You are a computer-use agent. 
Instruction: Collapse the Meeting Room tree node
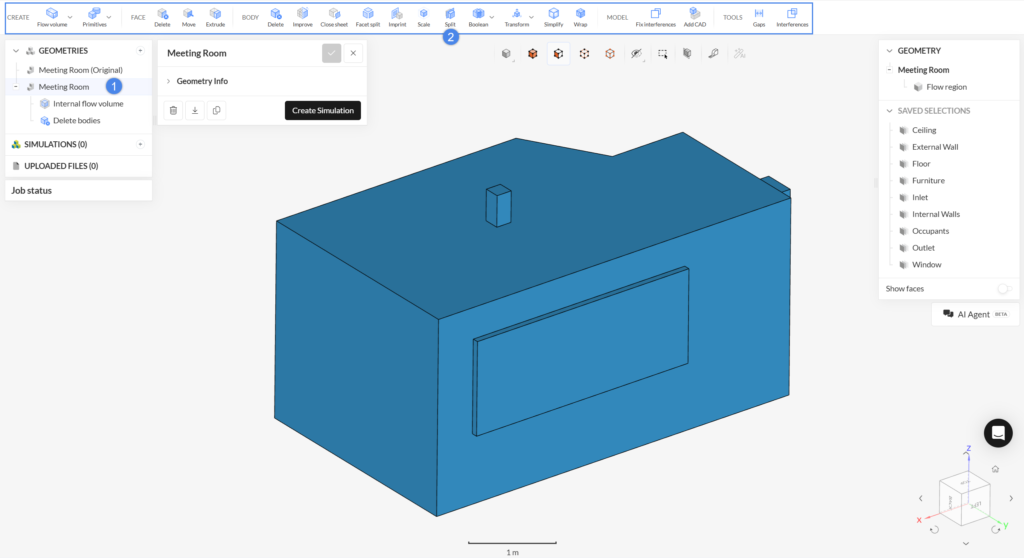point(16,86)
